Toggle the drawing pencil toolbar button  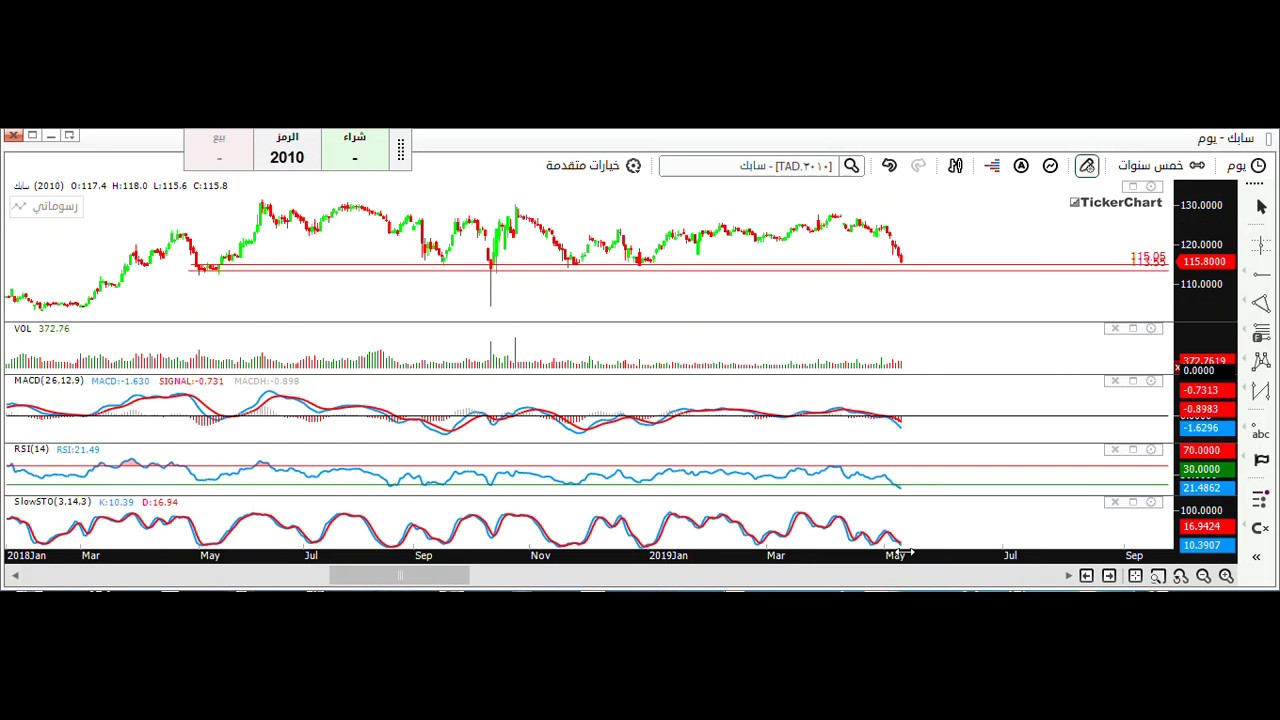click(x=1087, y=166)
